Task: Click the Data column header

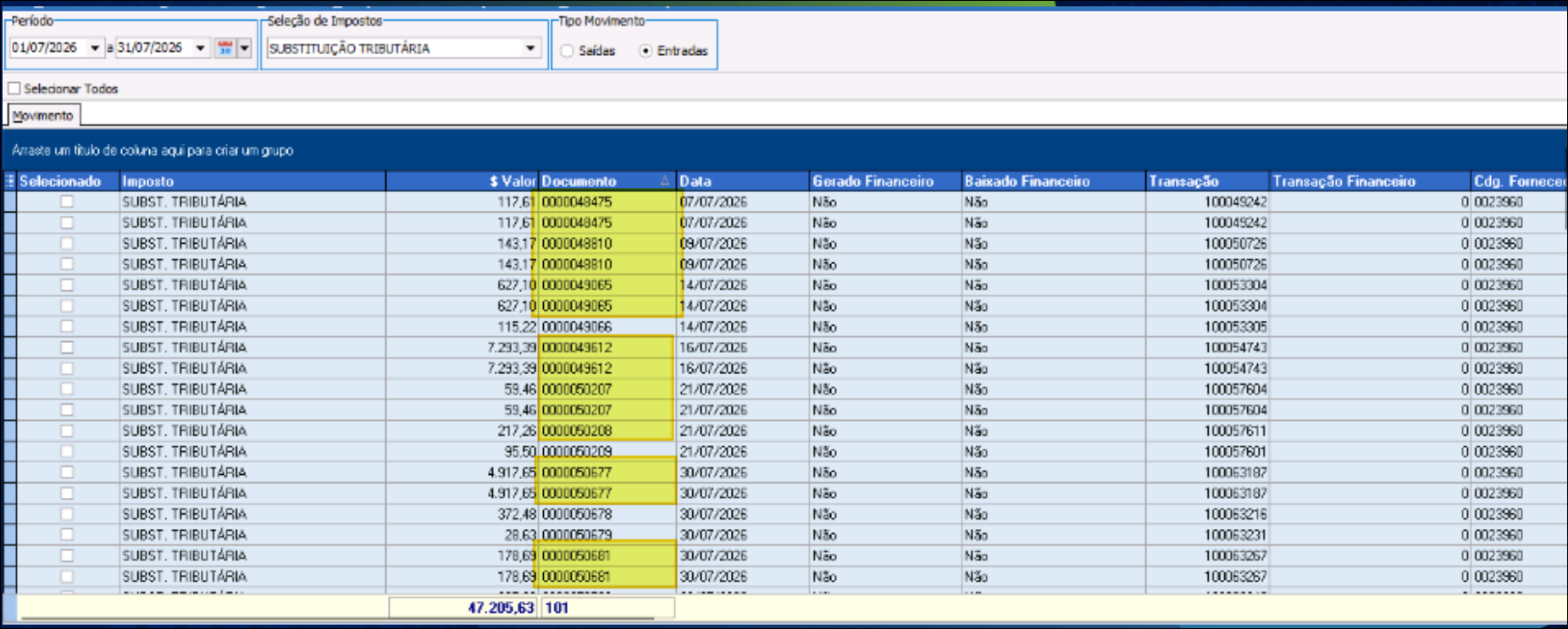Action: pos(743,181)
